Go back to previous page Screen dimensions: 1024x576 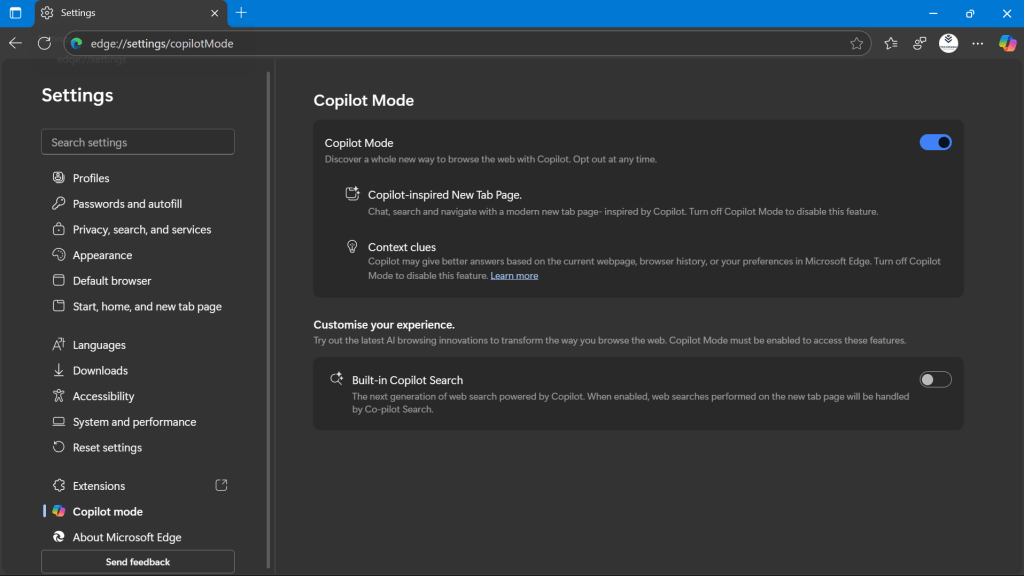pos(16,43)
